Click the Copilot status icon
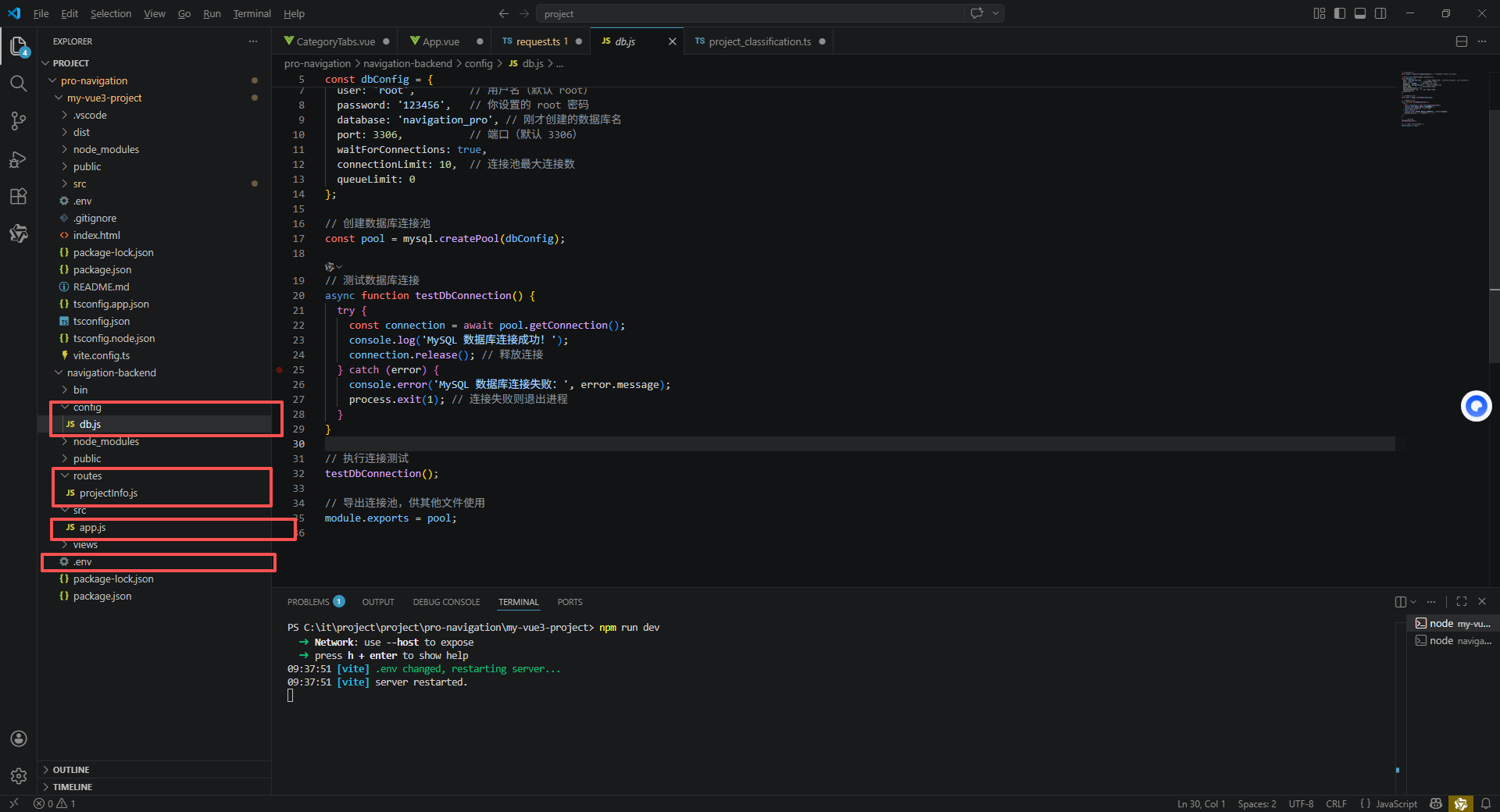1500x812 pixels. (x=1436, y=803)
